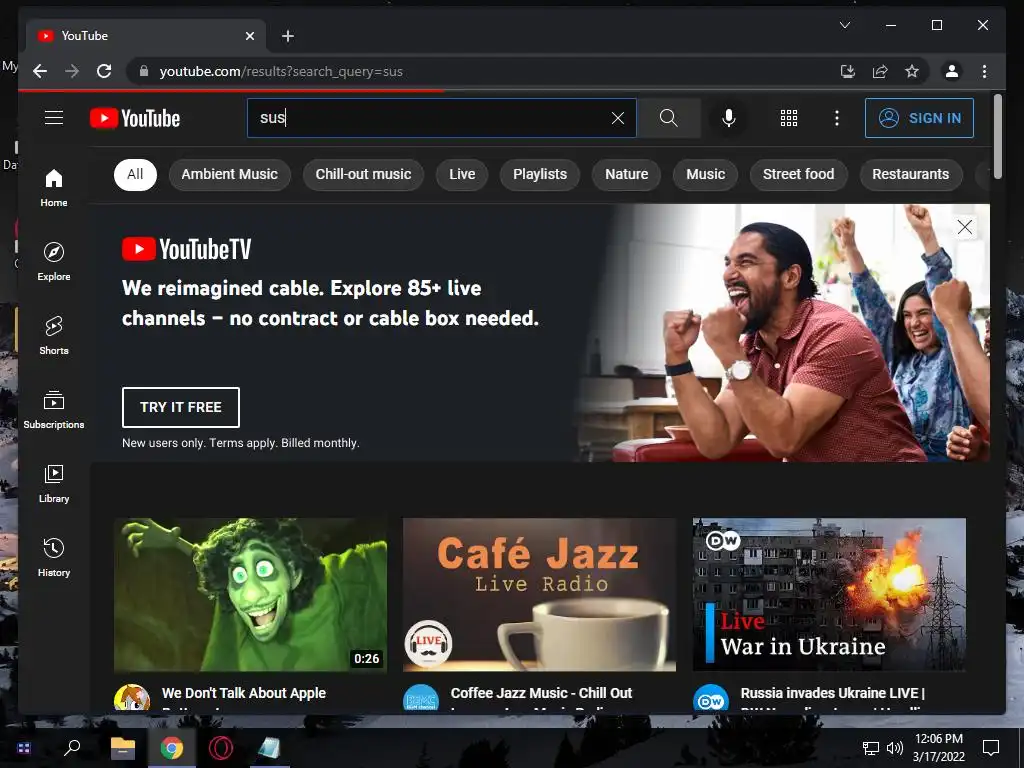This screenshot has width=1024, height=768.
Task: Open the War in Ukraine live thumbnail
Action: coord(829,594)
